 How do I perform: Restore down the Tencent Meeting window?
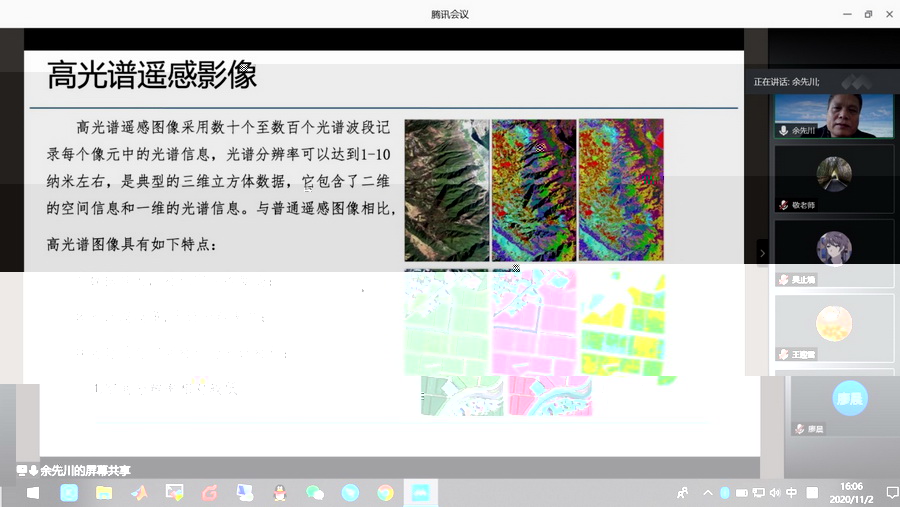click(868, 14)
